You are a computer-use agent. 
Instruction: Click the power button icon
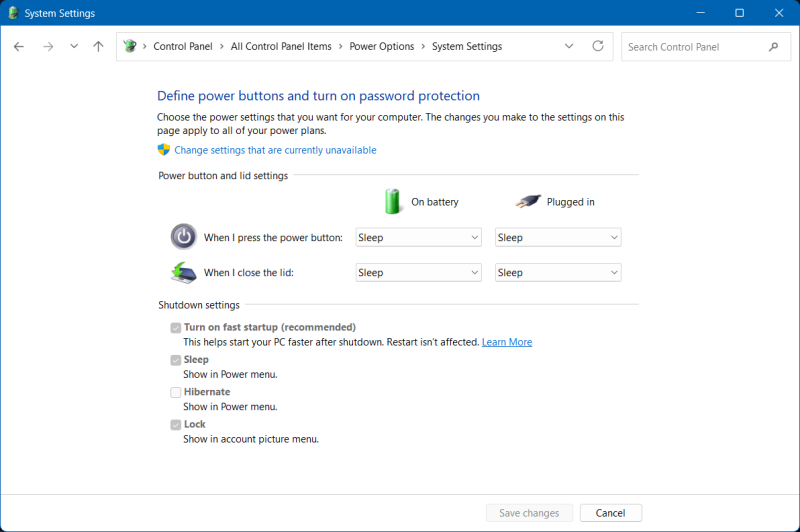point(183,237)
